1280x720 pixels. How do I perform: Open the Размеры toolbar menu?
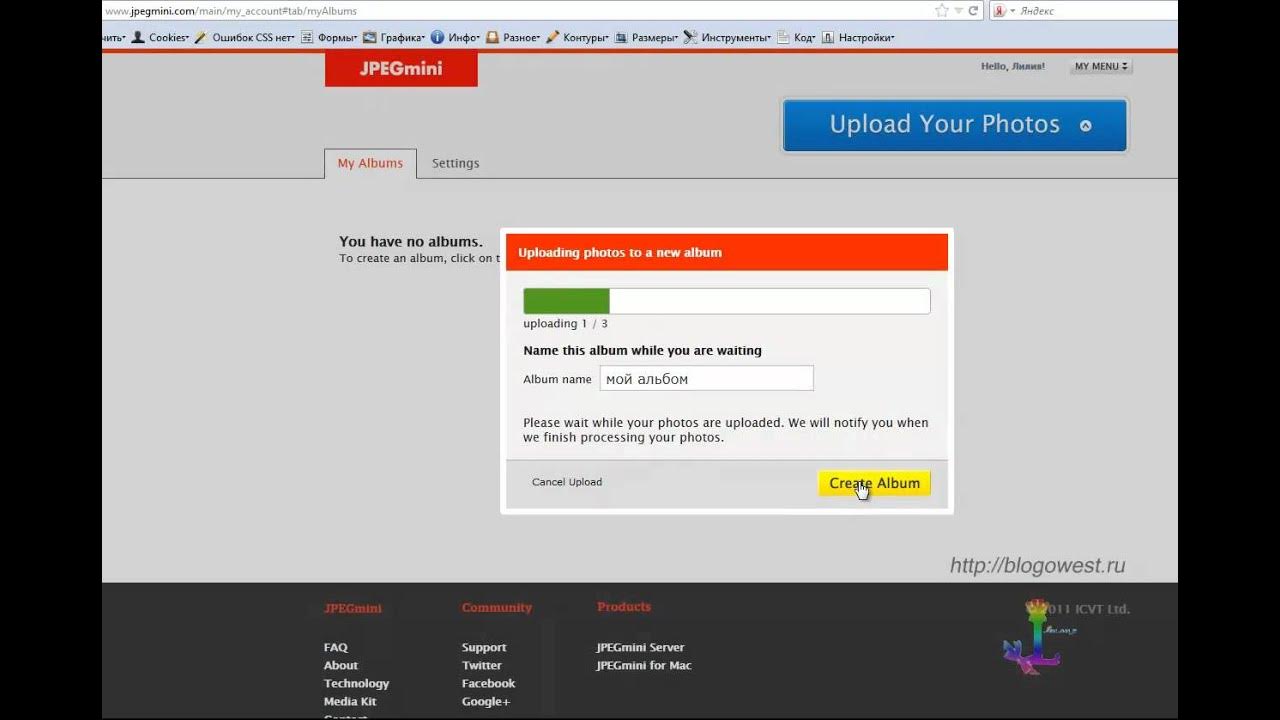point(646,37)
